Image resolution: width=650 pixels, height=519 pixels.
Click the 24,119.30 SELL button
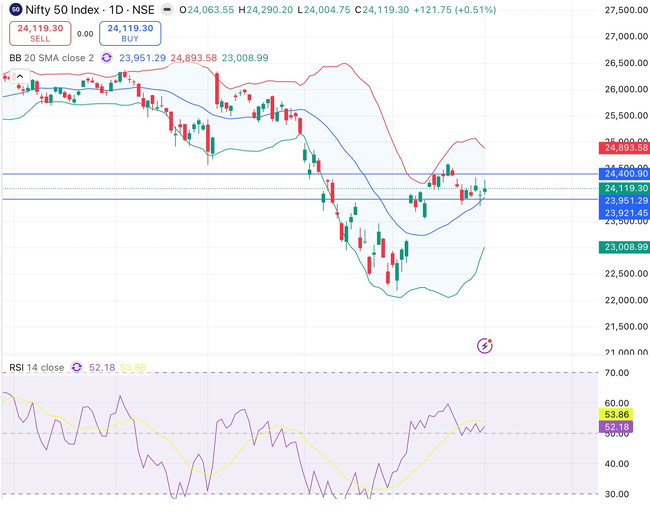tap(40, 34)
